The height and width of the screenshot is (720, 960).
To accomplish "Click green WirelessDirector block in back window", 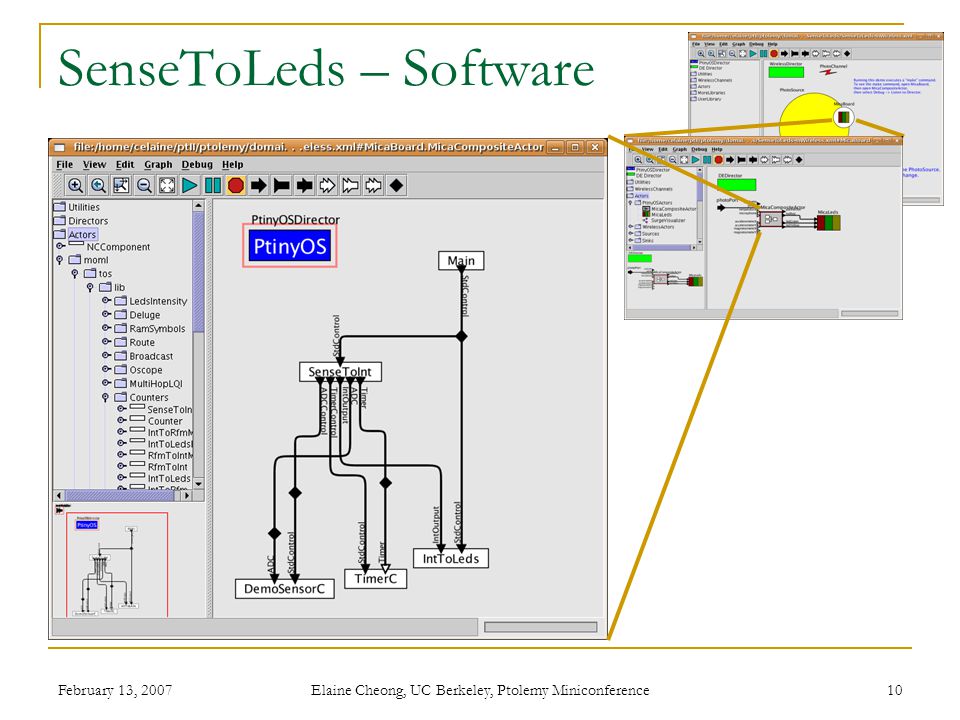I will pos(786,72).
